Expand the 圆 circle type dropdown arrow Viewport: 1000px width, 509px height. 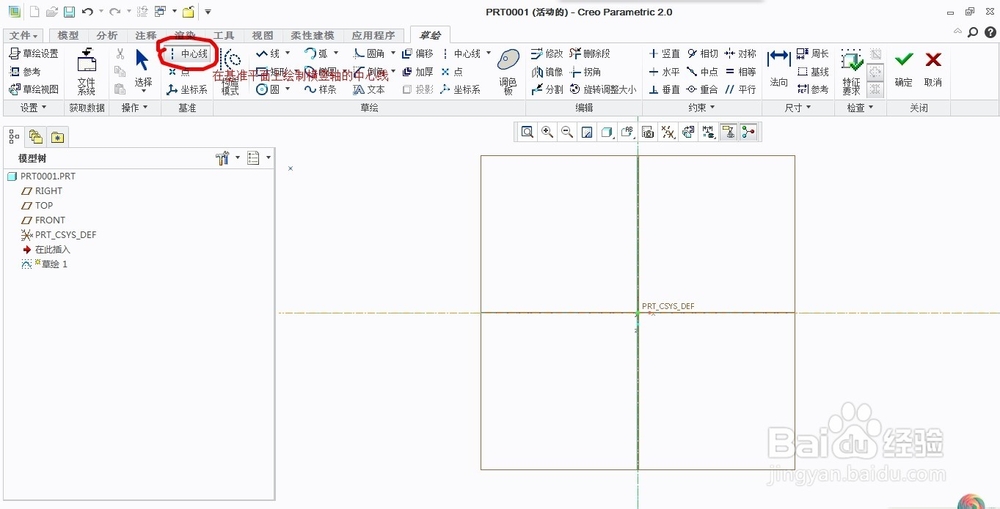tap(288, 90)
